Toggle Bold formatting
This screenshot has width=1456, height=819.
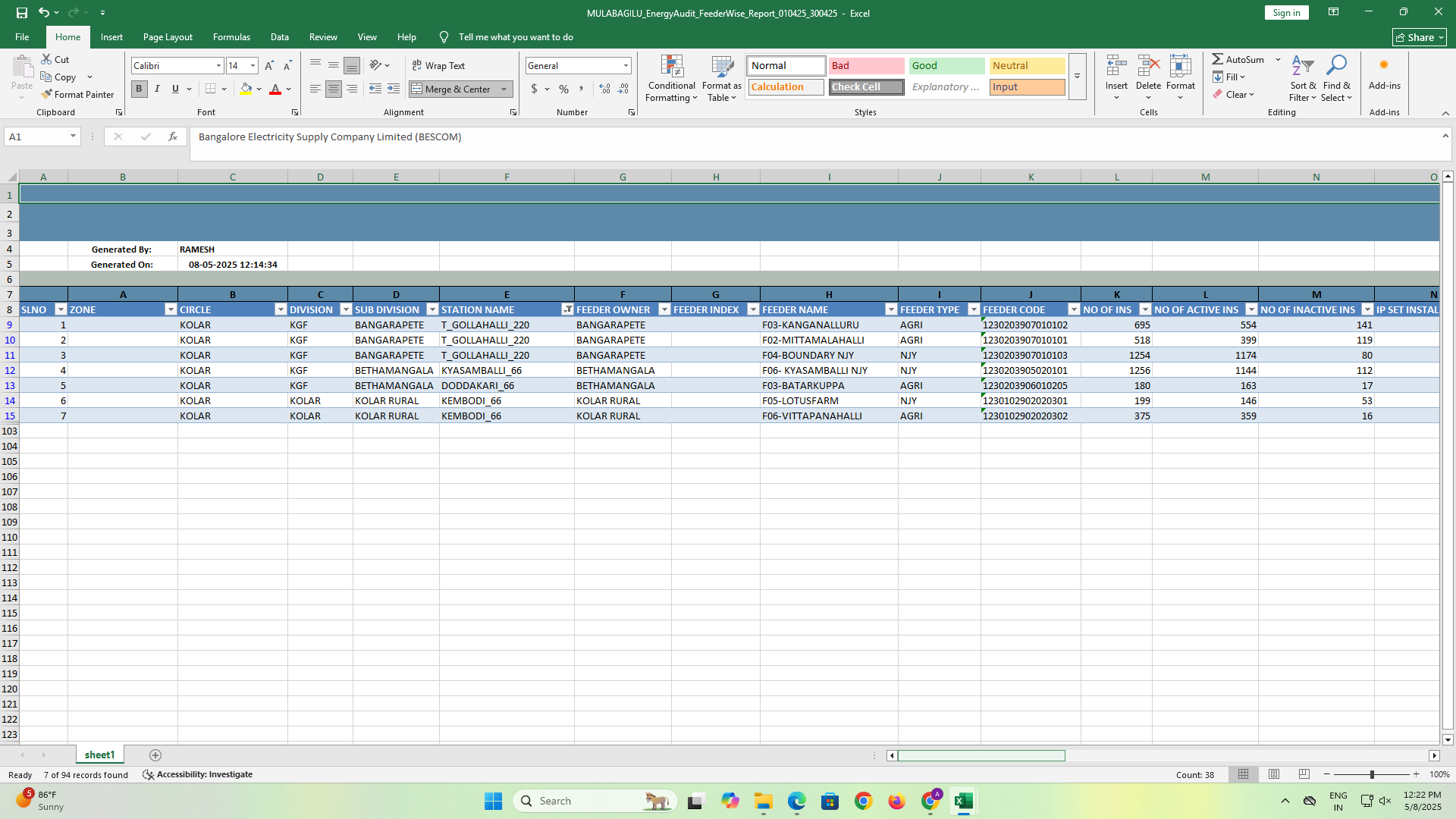(x=139, y=89)
